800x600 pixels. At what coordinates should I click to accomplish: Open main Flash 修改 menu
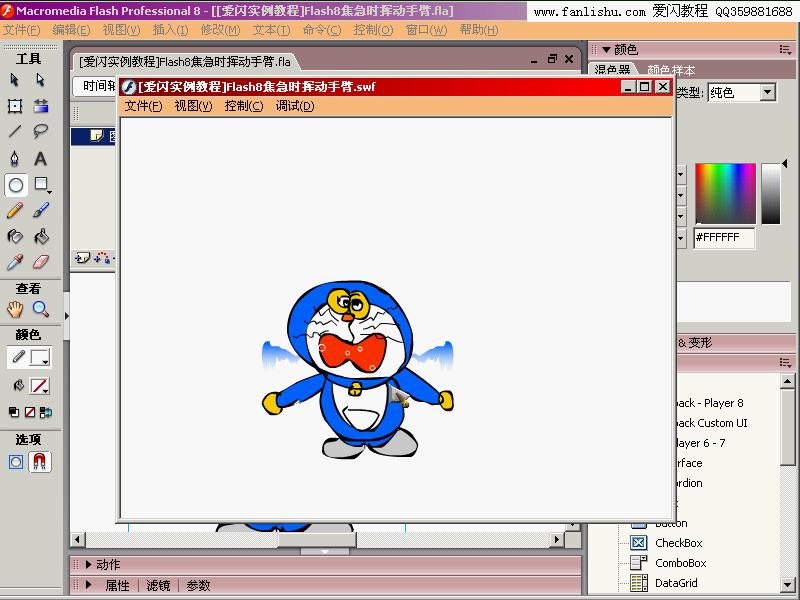pos(220,30)
